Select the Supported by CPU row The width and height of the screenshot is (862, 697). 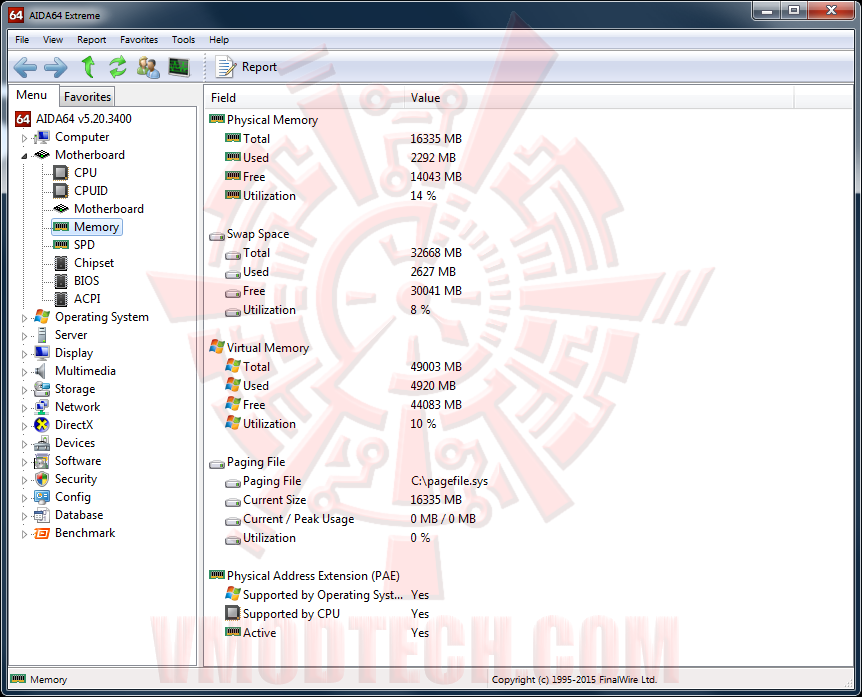(x=291, y=614)
